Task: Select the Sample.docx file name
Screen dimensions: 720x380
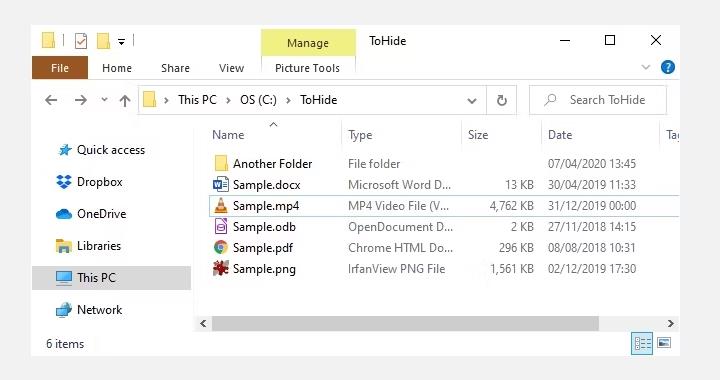Action: click(266, 185)
